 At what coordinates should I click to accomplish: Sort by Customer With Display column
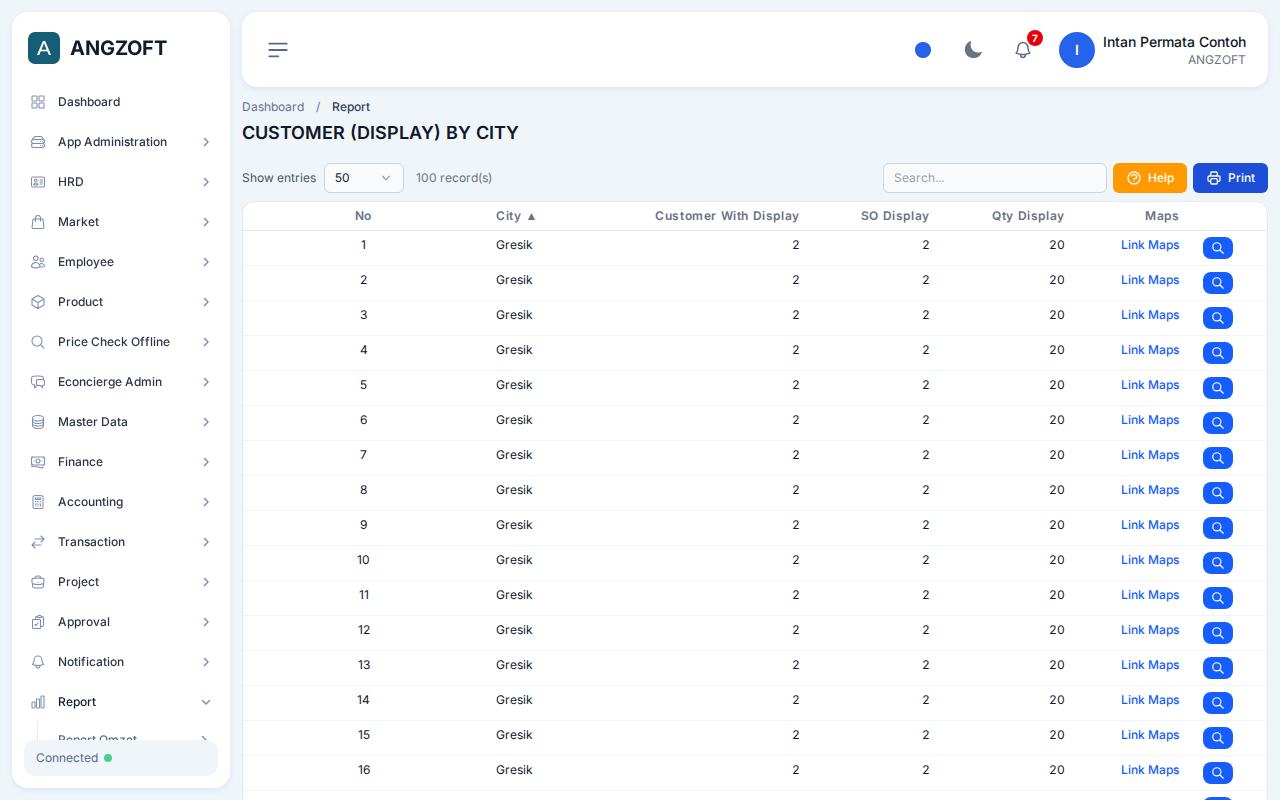(x=727, y=216)
